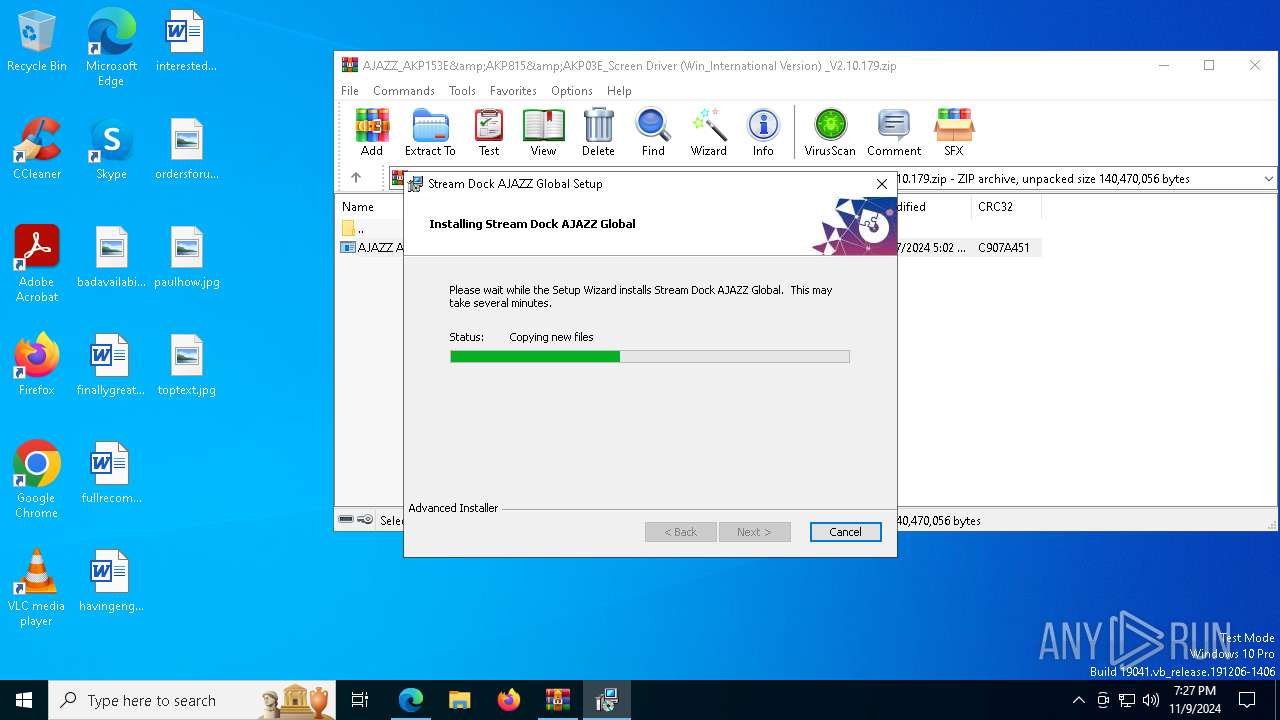Go up one folder level arrow

pos(356,178)
